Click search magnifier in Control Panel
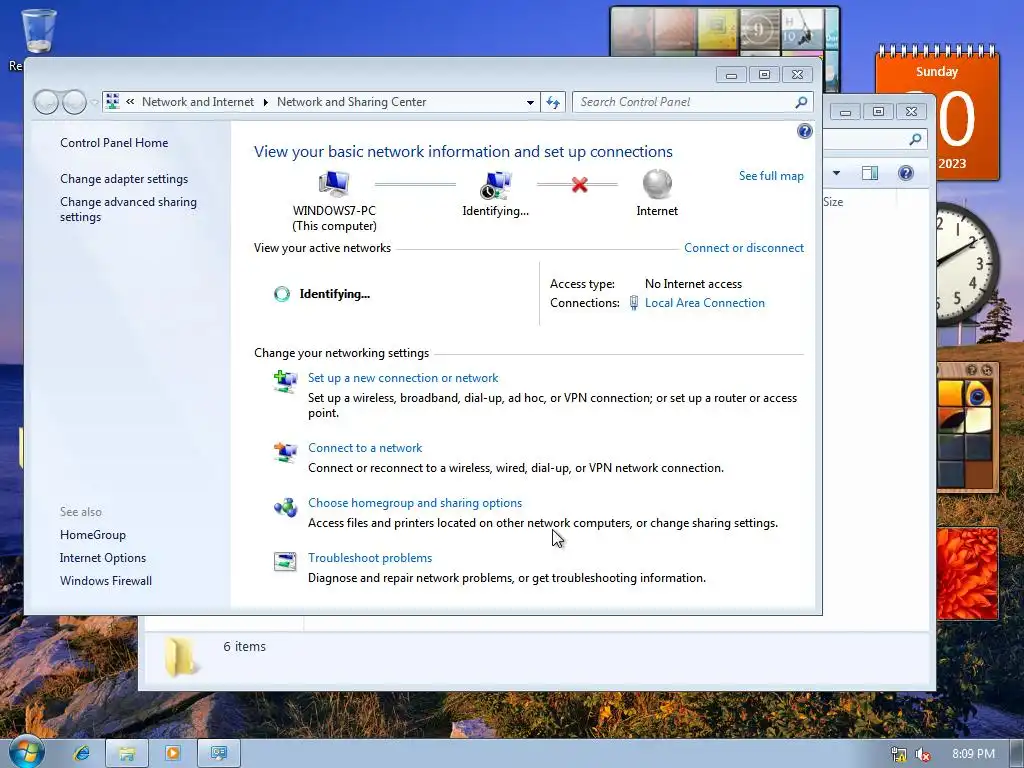 [x=801, y=102]
